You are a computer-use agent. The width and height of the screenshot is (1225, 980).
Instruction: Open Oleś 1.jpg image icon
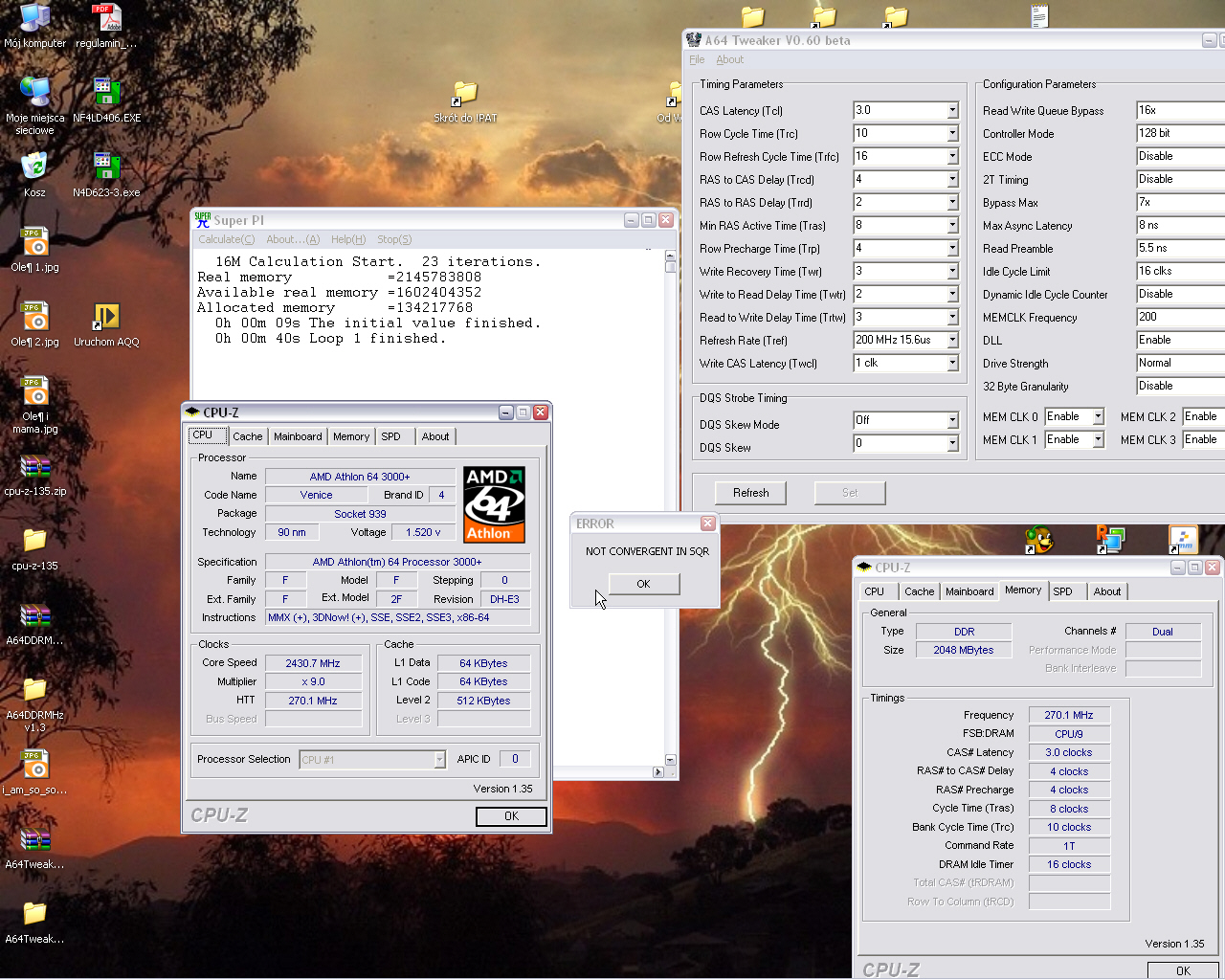coord(34,241)
